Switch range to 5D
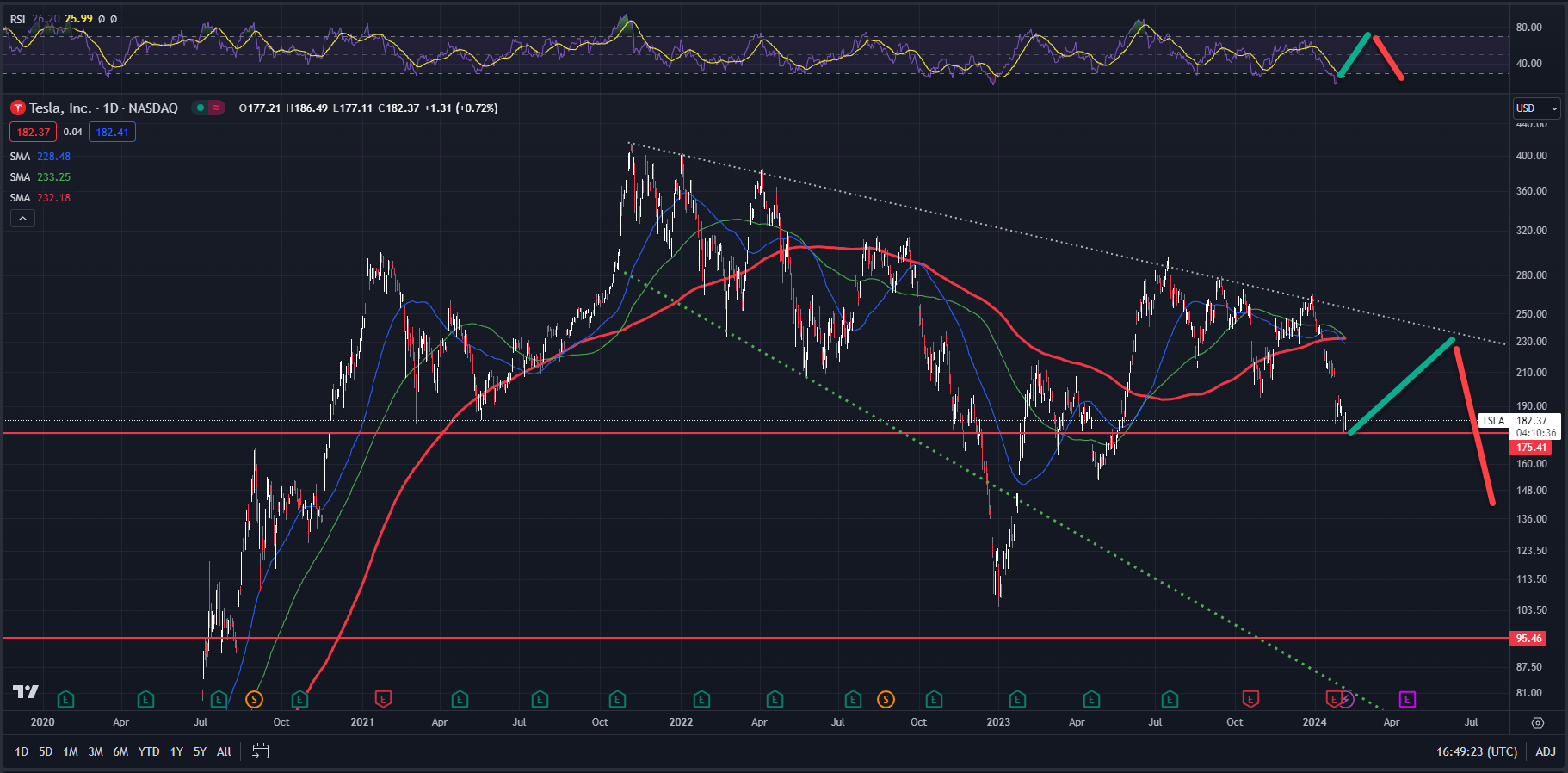This screenshot has width=1568, height=773. pyautogui.click(x=46, y=751)
